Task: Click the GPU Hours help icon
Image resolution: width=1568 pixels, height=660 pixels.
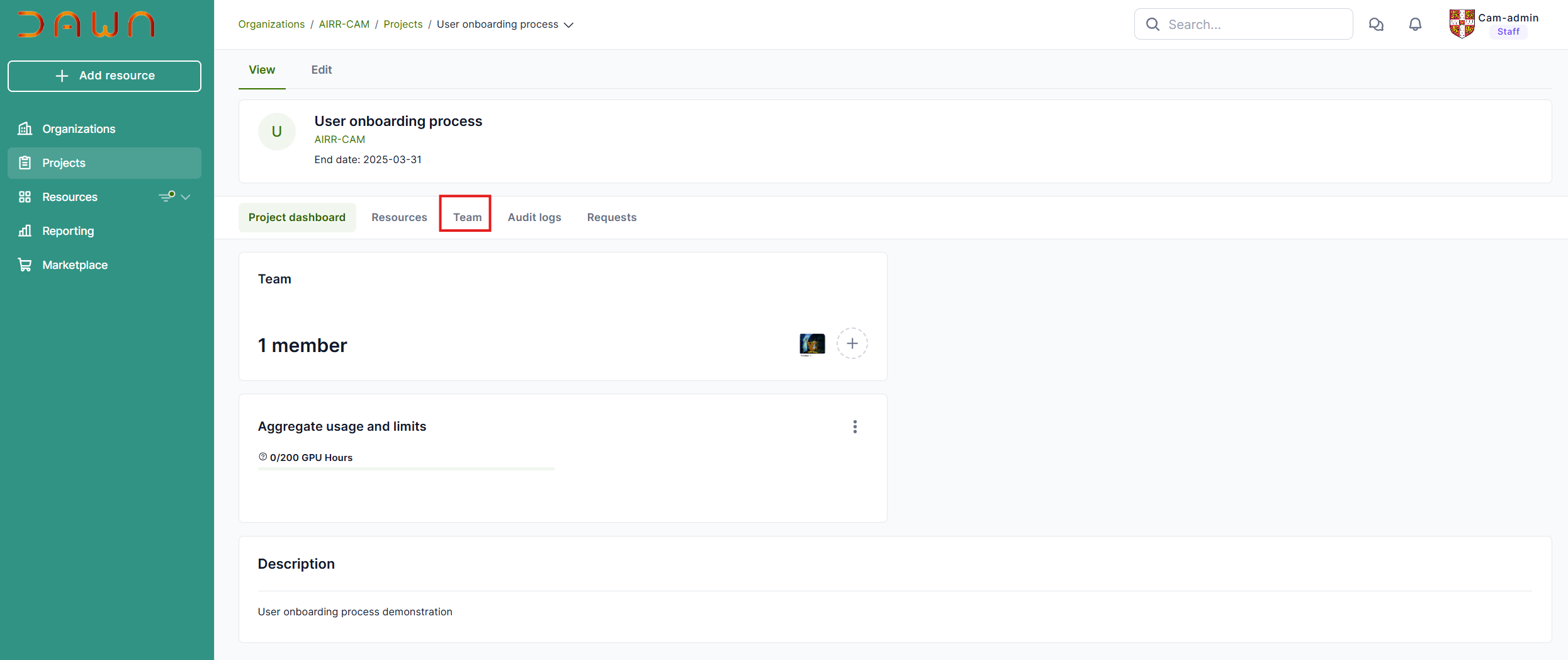Action: [x=262, y=457]
